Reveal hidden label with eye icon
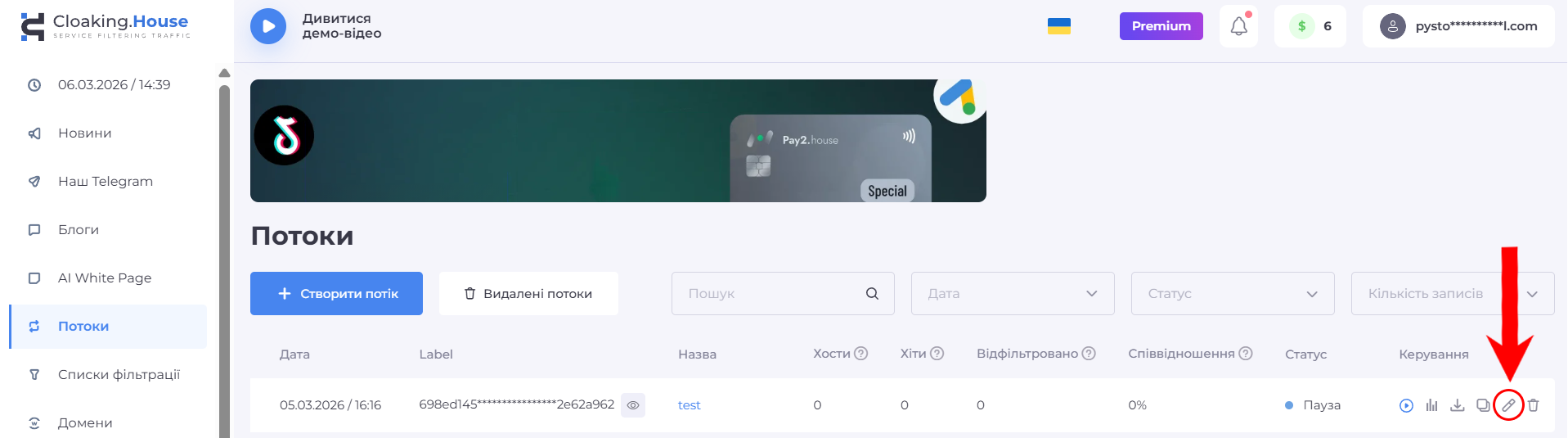This screenshot has height=438, width=1568. point(633,405)
